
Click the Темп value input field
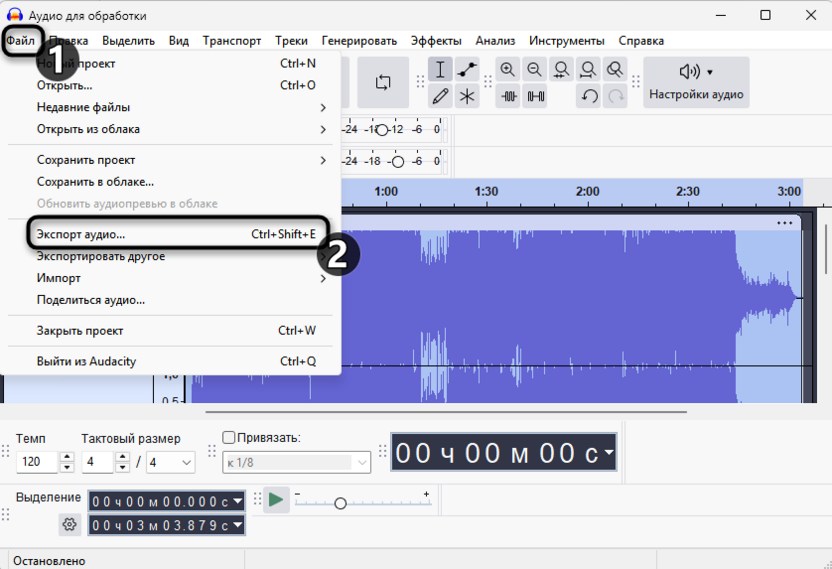[x=38, y=463]
